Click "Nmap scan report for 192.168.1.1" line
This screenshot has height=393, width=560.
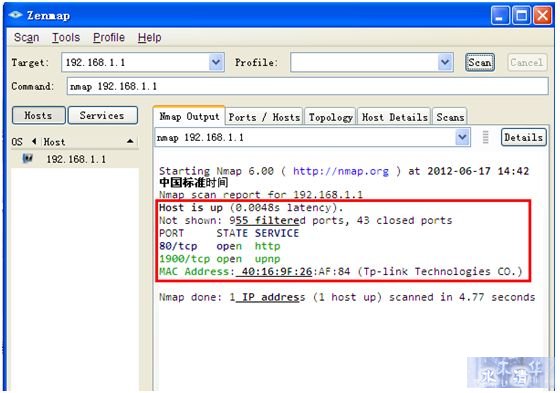(261, 195)
